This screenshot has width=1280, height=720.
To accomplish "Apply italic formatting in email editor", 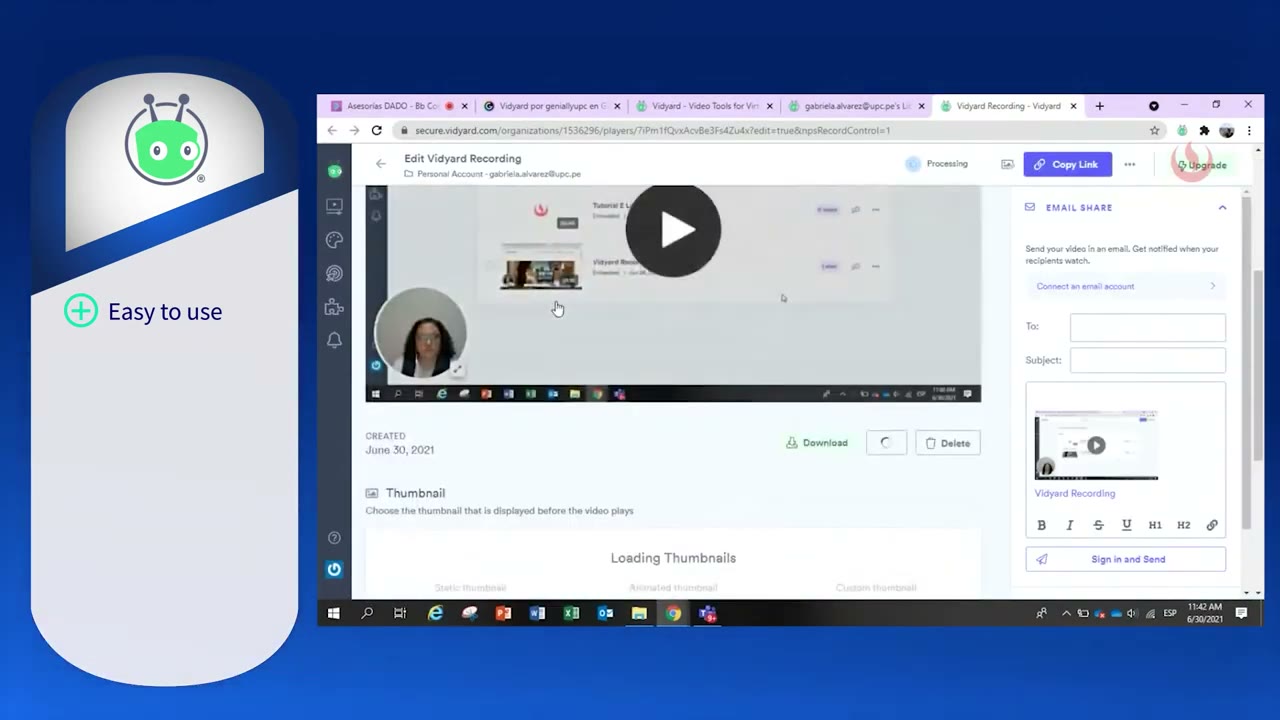I will pyautogui.click(x=1070, y=525).
